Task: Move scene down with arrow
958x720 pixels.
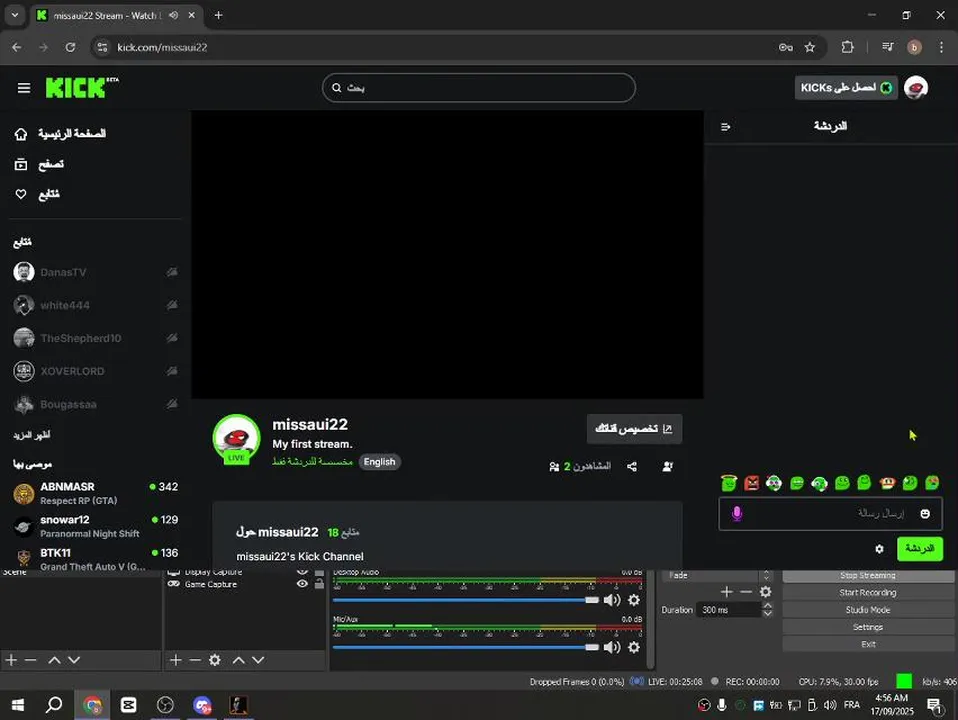Action: click(74, 660)
